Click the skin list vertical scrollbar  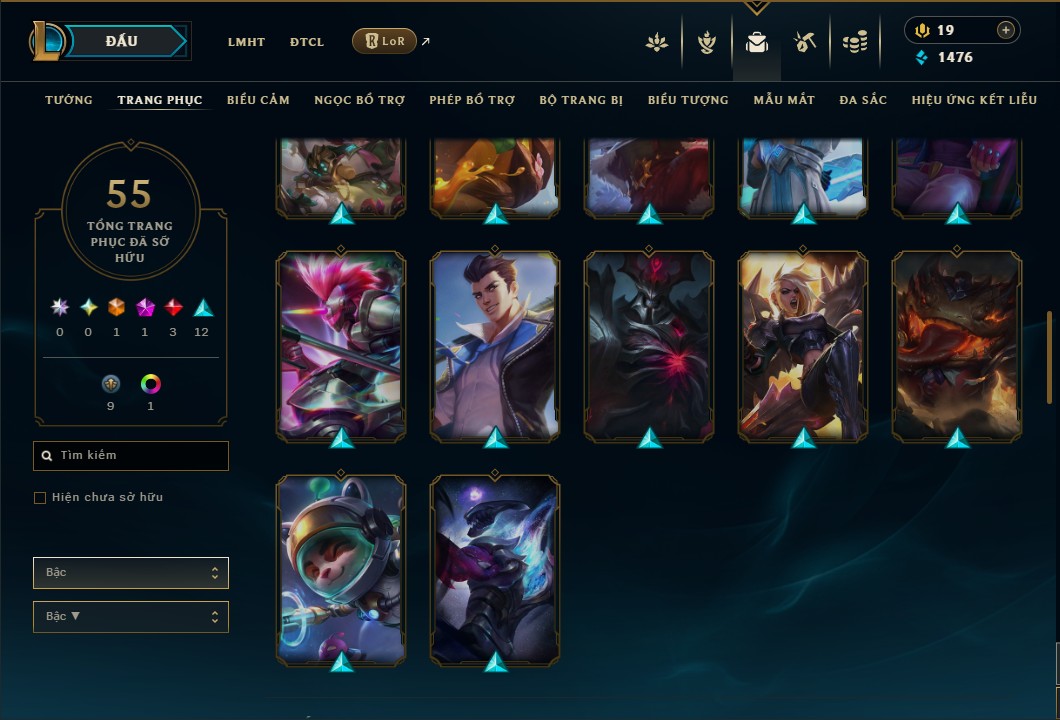click(1049, 357)
